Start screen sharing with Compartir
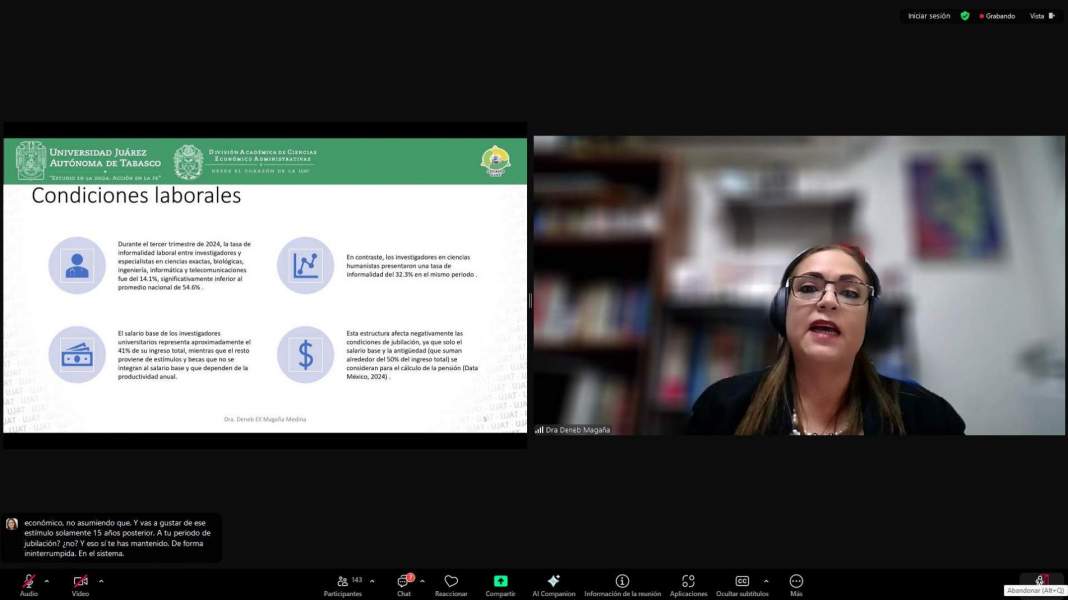Viewport: 1068px width, 600px height. tap(499, 583)
